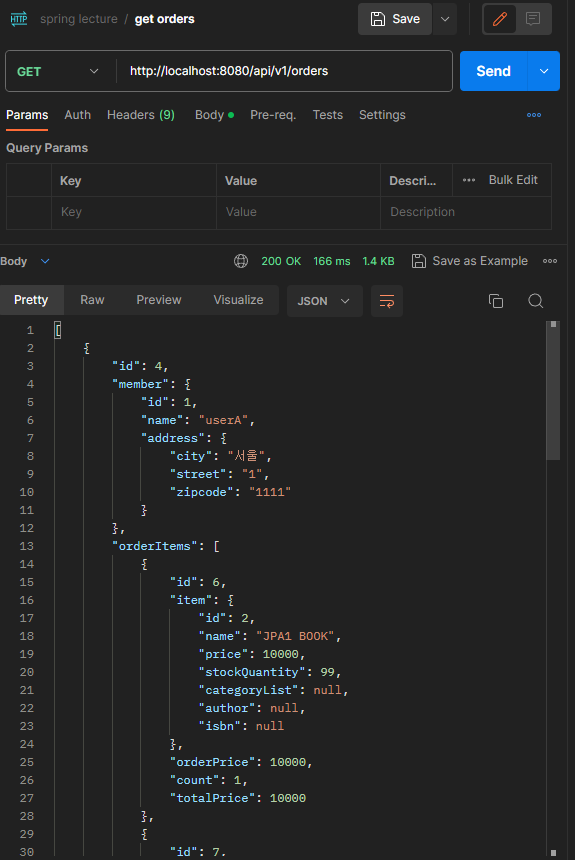Open the request Settings tab

(382, 115)
